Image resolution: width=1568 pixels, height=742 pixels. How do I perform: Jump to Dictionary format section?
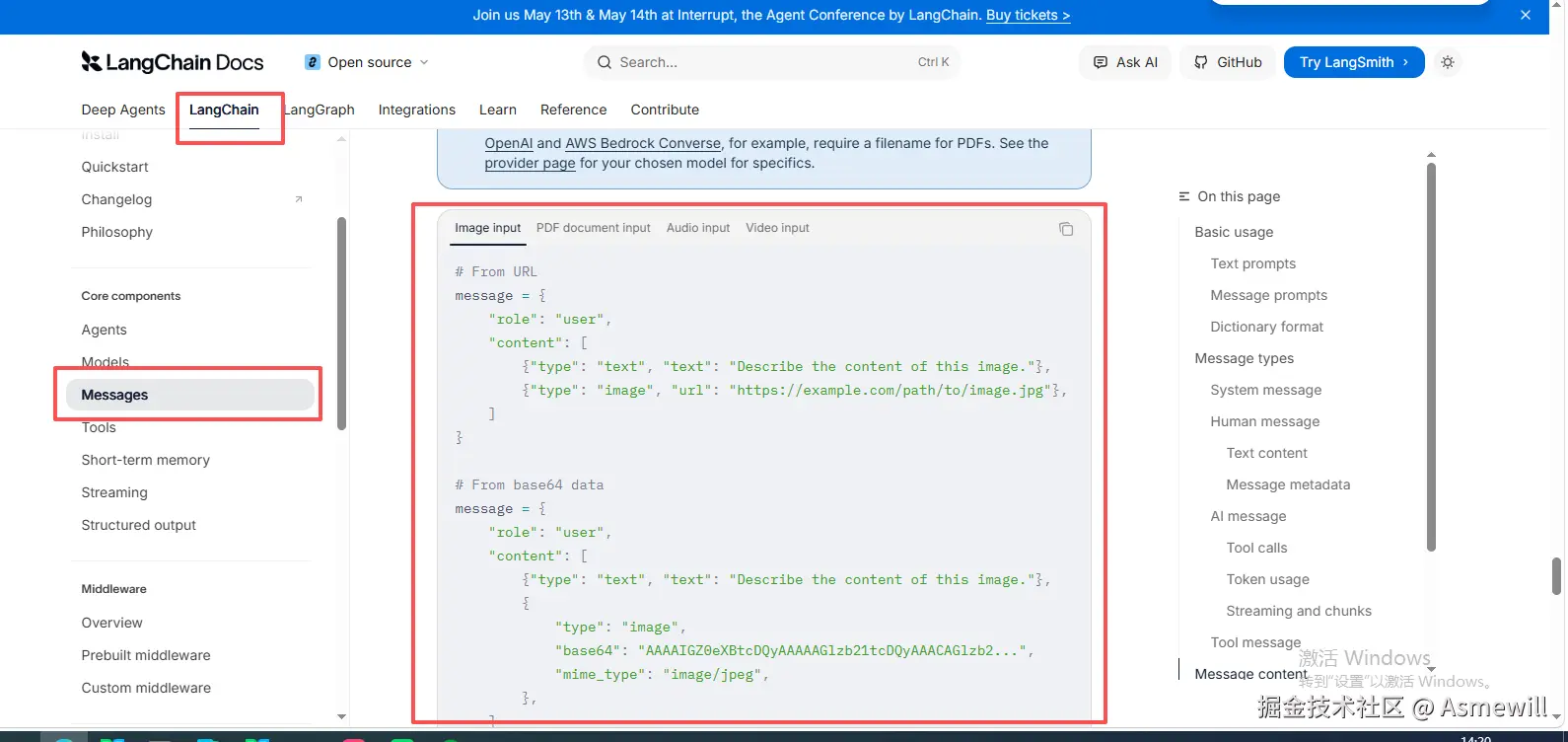click(1267, 327)
